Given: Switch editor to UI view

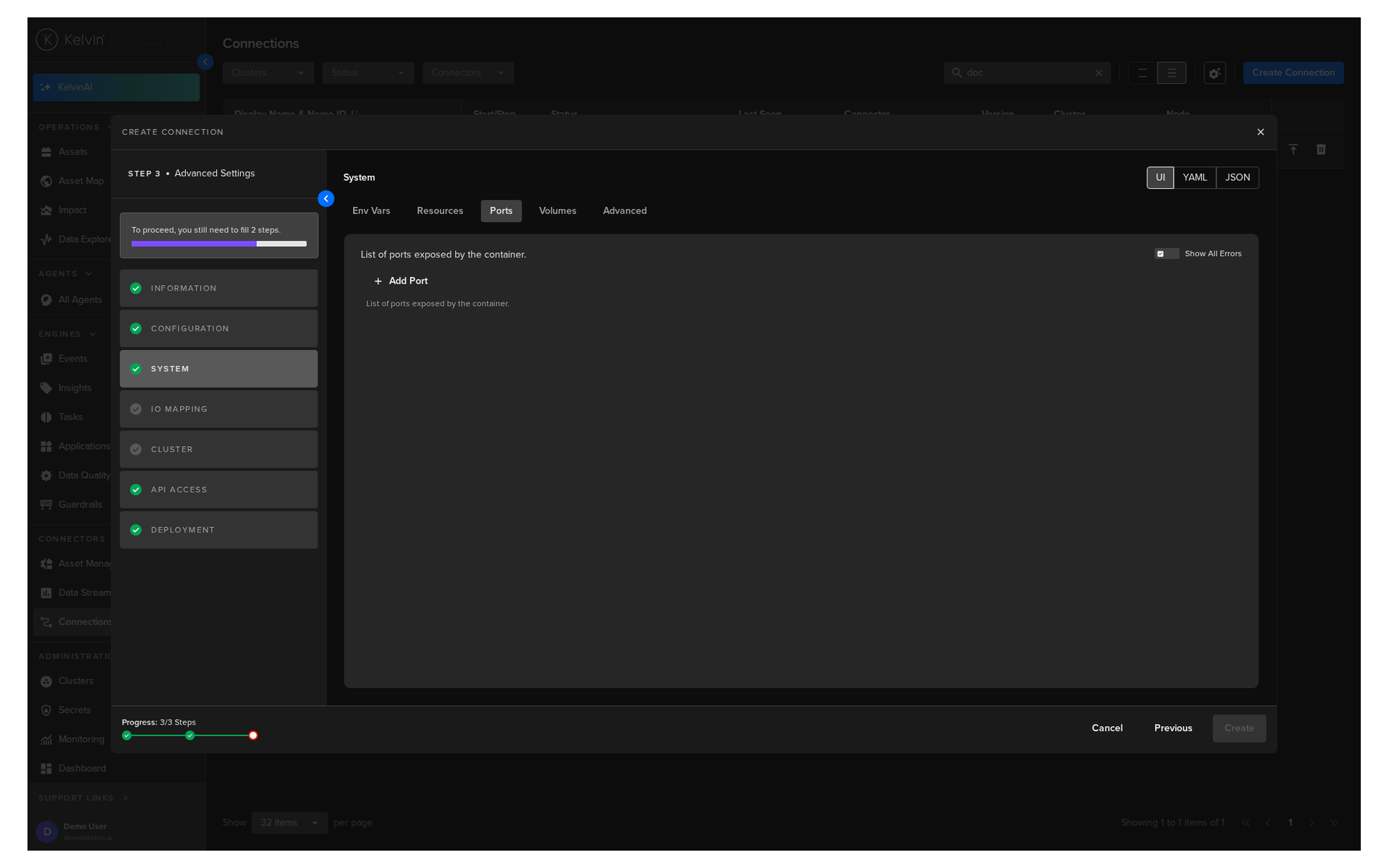Looking at the screenshot, I should 1160,178.
